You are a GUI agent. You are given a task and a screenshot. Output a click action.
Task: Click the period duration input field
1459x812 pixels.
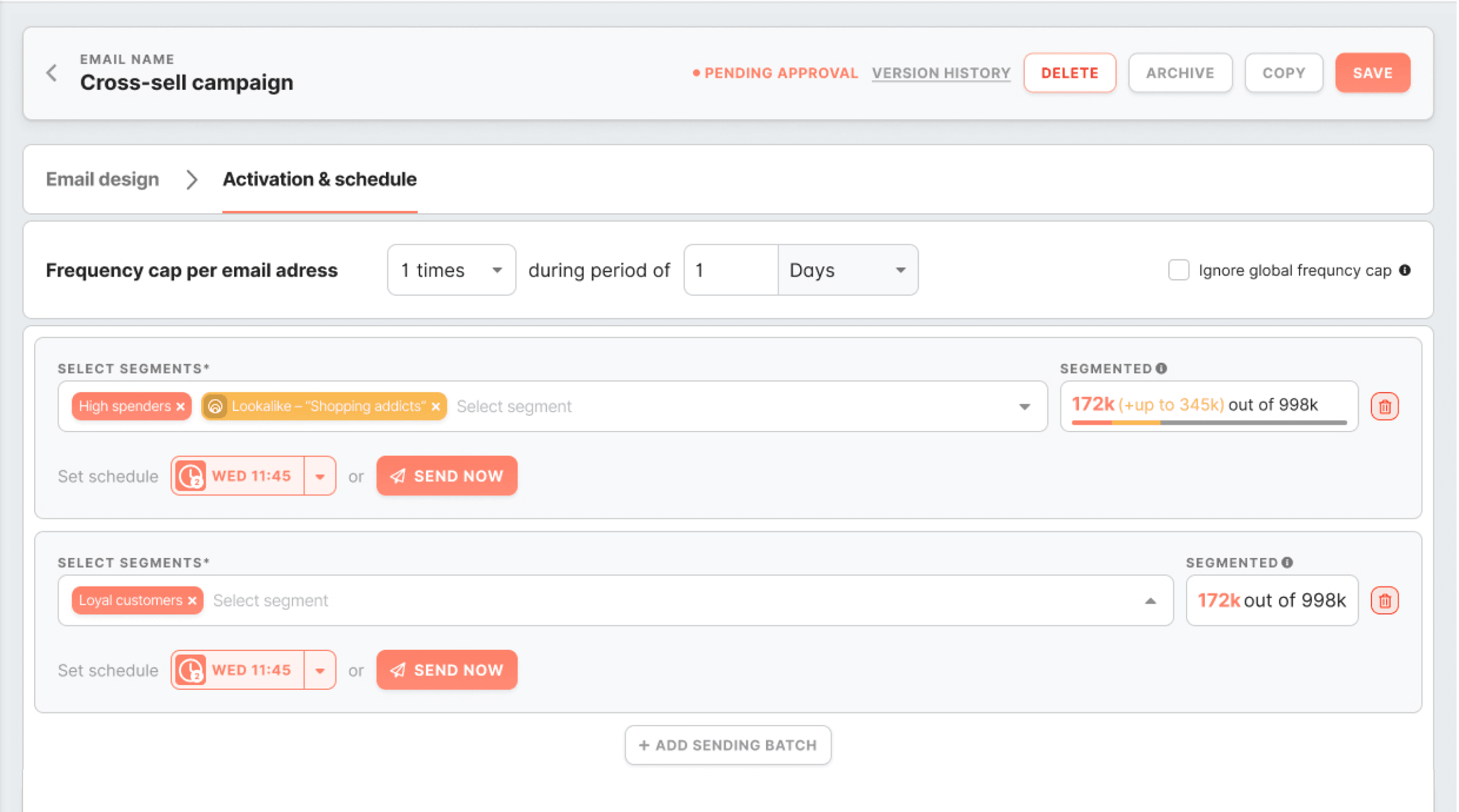729,270
